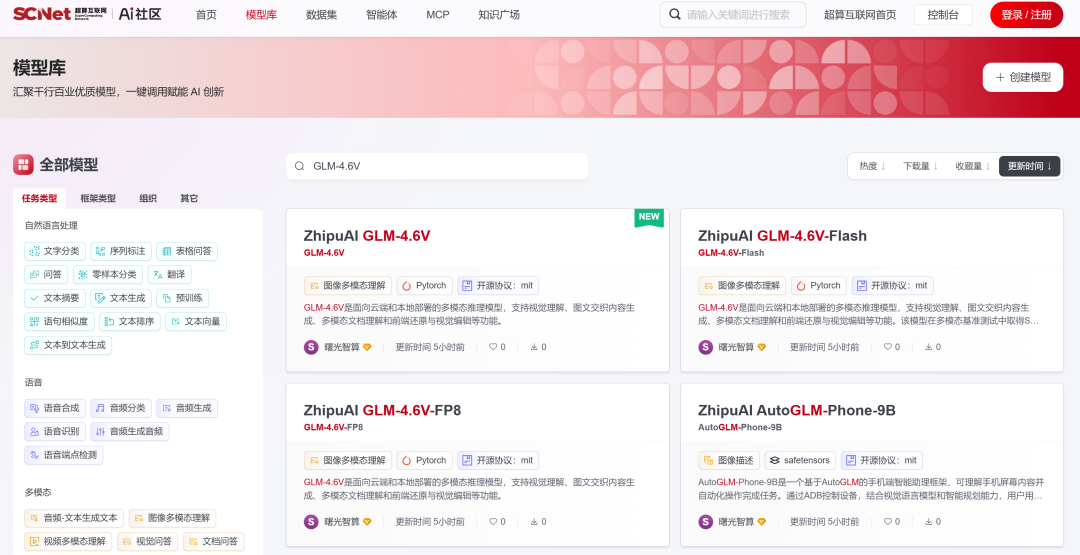Click the like heart on the AutoGLM-Phone-9B card
The image size is (1080, 555).
[x=888, y=522]
